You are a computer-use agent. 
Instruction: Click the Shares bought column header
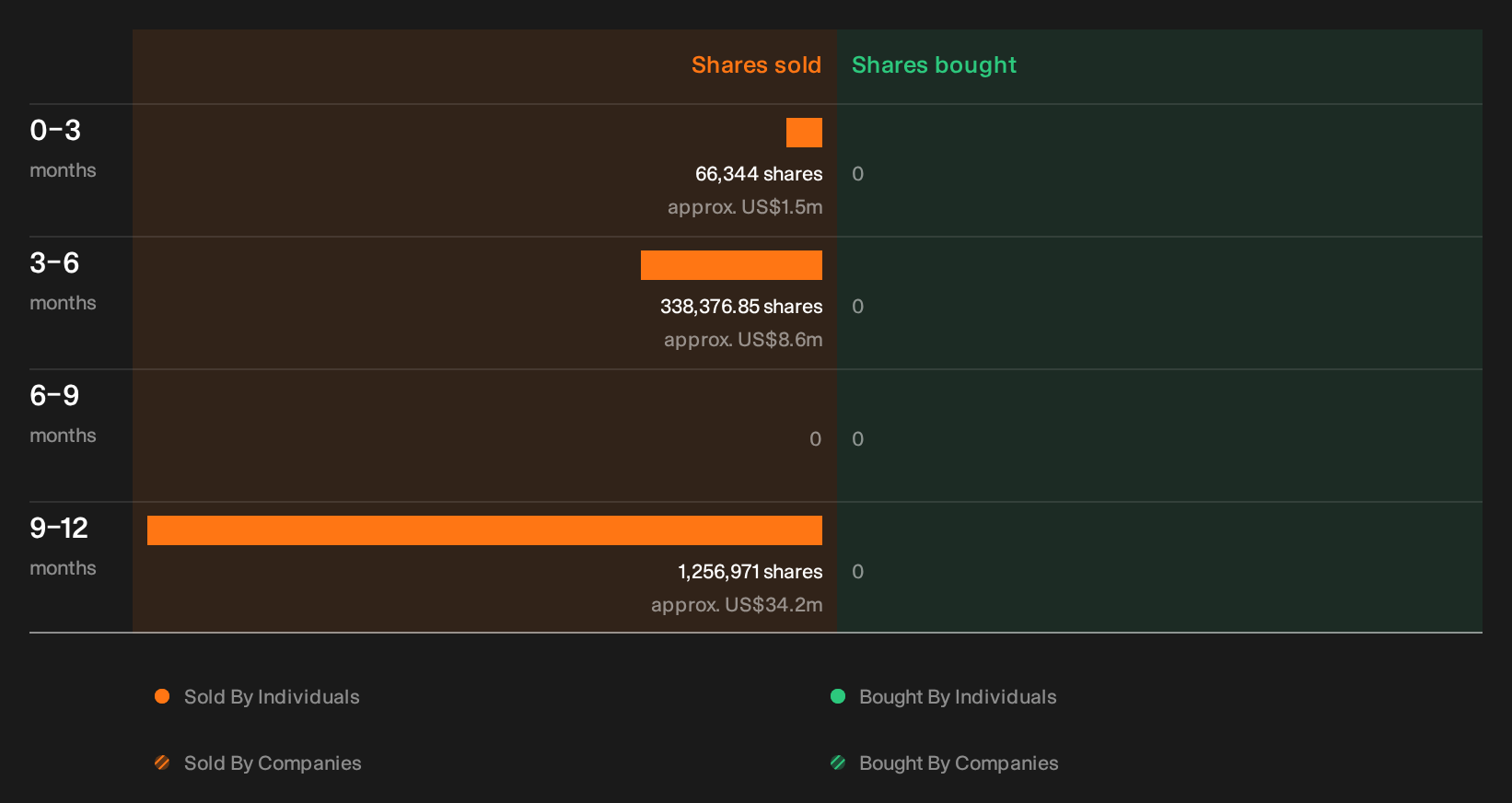click(934, 65)
